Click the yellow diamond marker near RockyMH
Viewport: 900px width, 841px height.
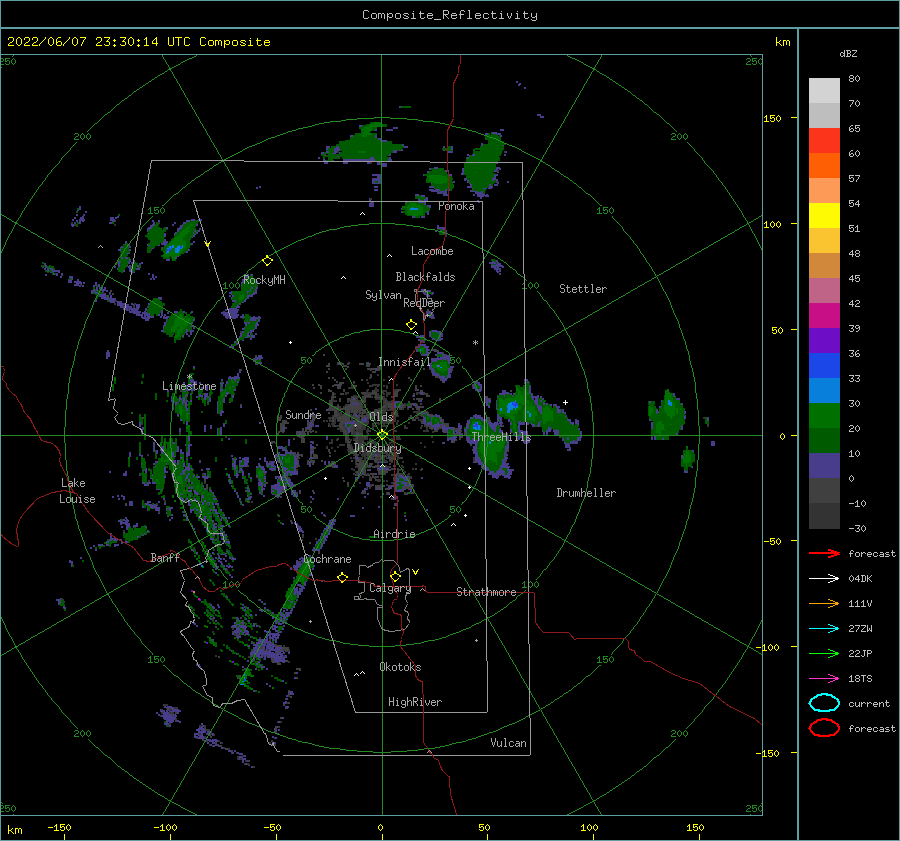(x=267, y=261)
